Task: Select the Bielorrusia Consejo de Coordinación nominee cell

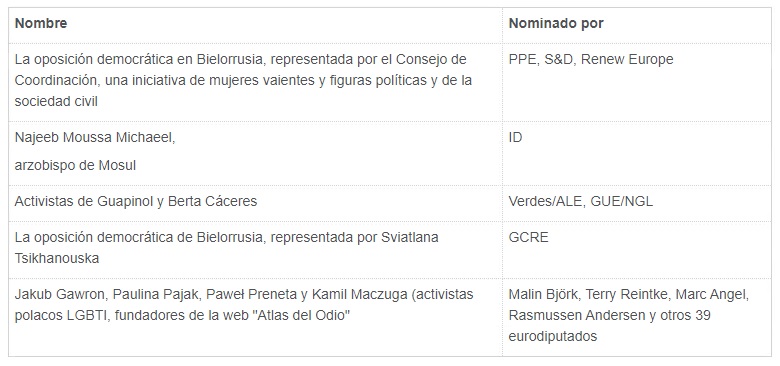Action: [255, 81]
